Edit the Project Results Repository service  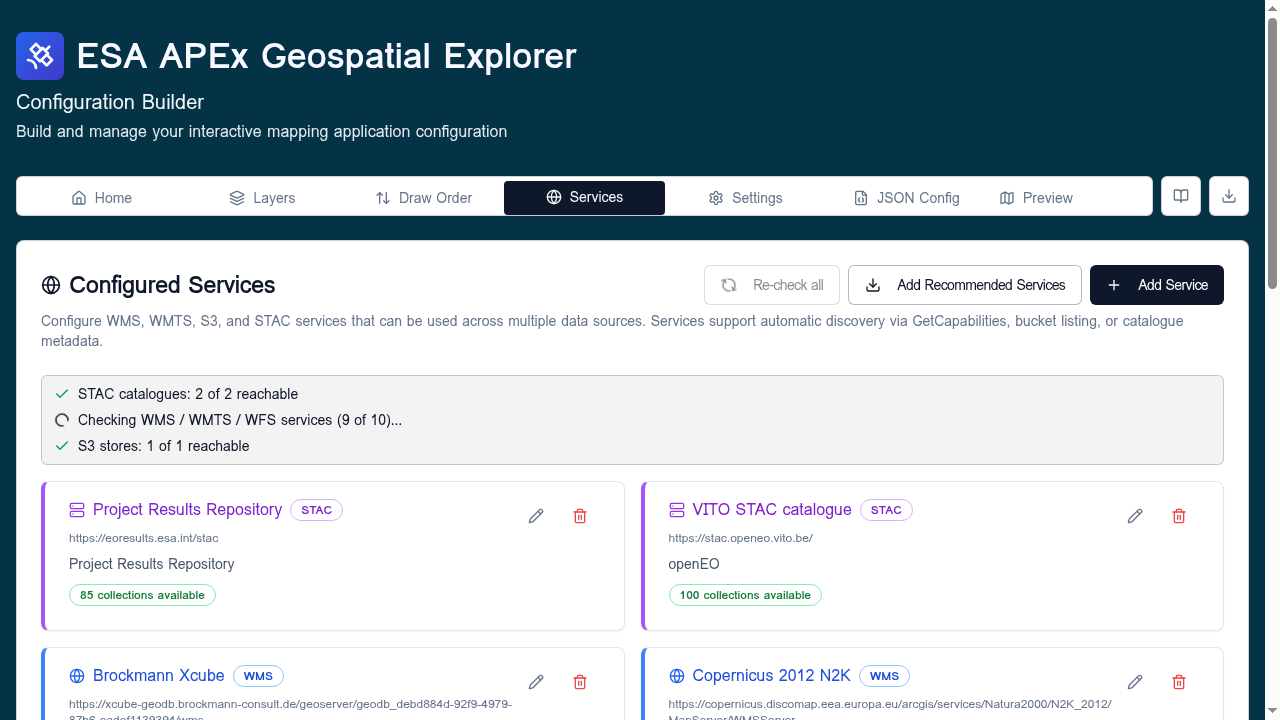coord(536,516)
